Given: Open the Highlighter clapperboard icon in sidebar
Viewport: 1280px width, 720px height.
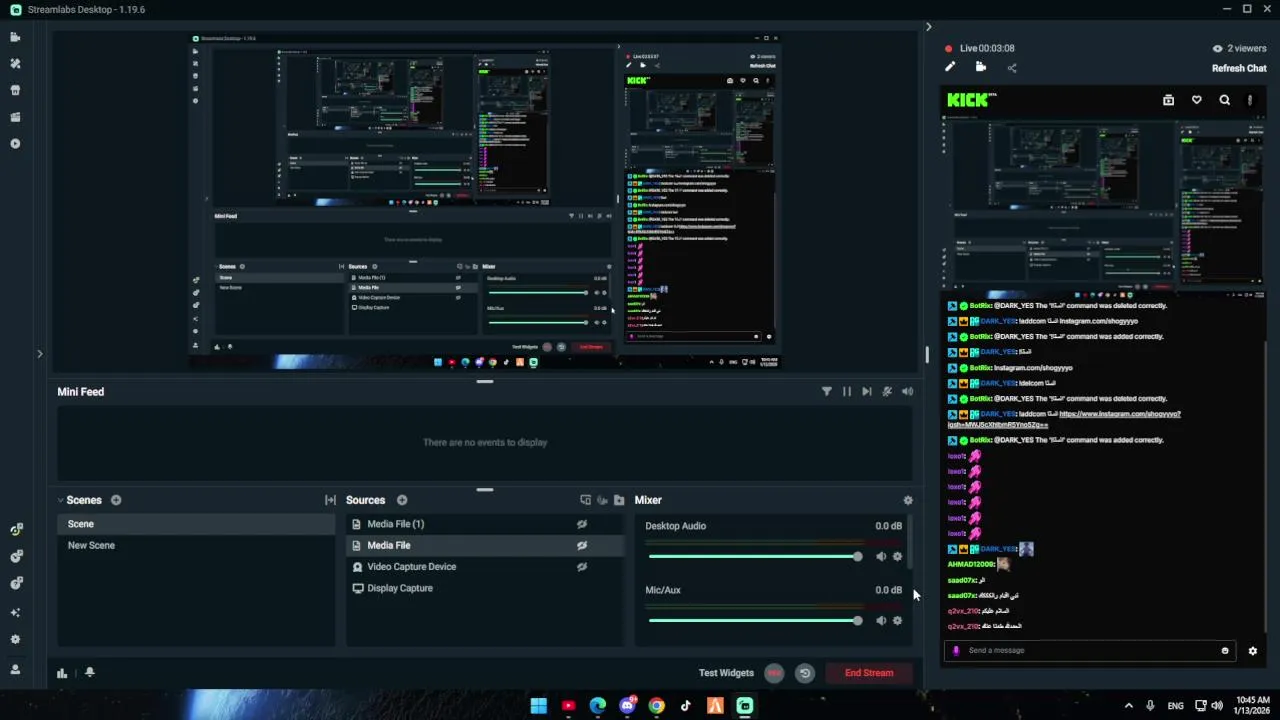Looking at the screenshot, I should (15, 117).
